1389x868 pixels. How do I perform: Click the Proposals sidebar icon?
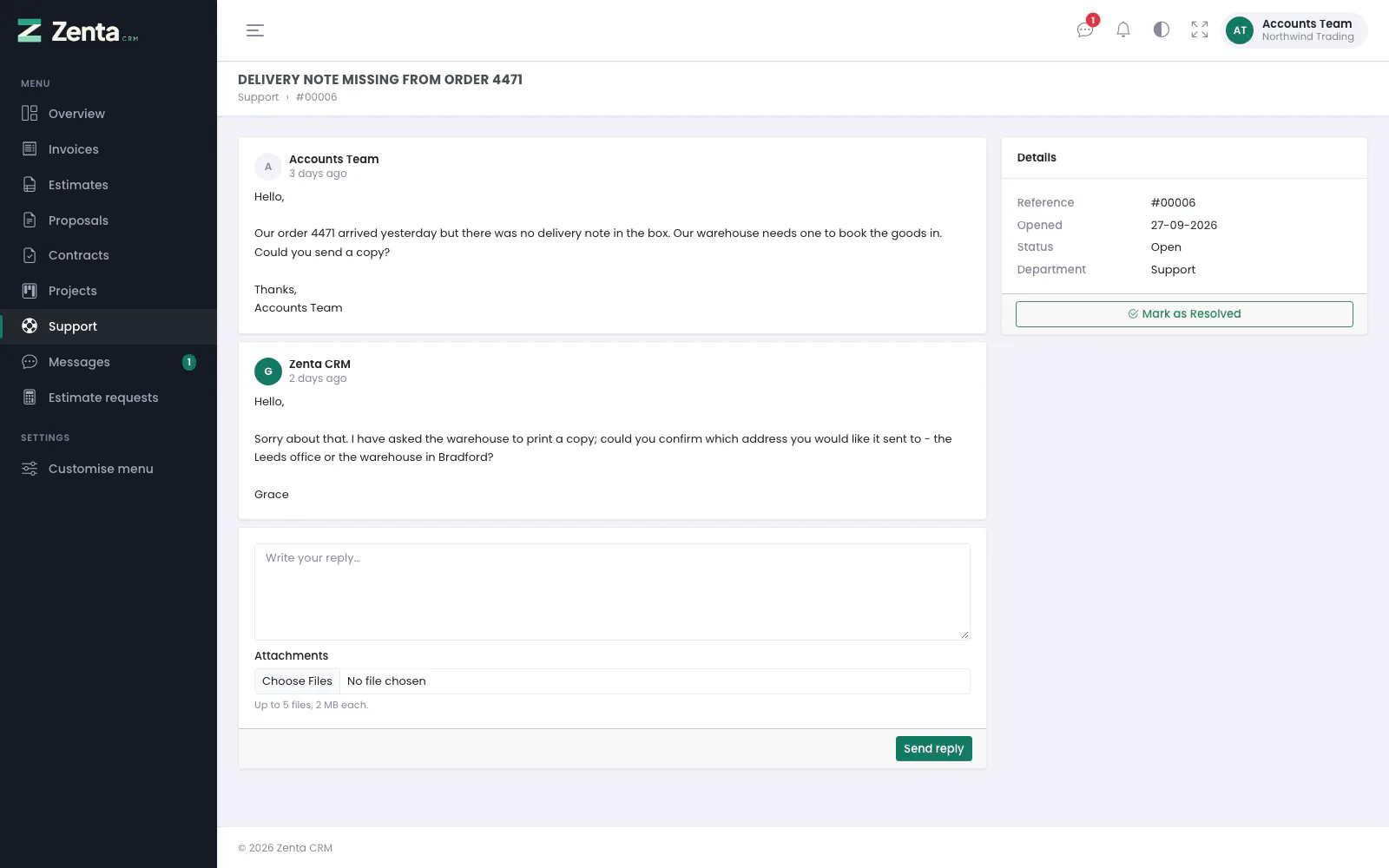30,220
